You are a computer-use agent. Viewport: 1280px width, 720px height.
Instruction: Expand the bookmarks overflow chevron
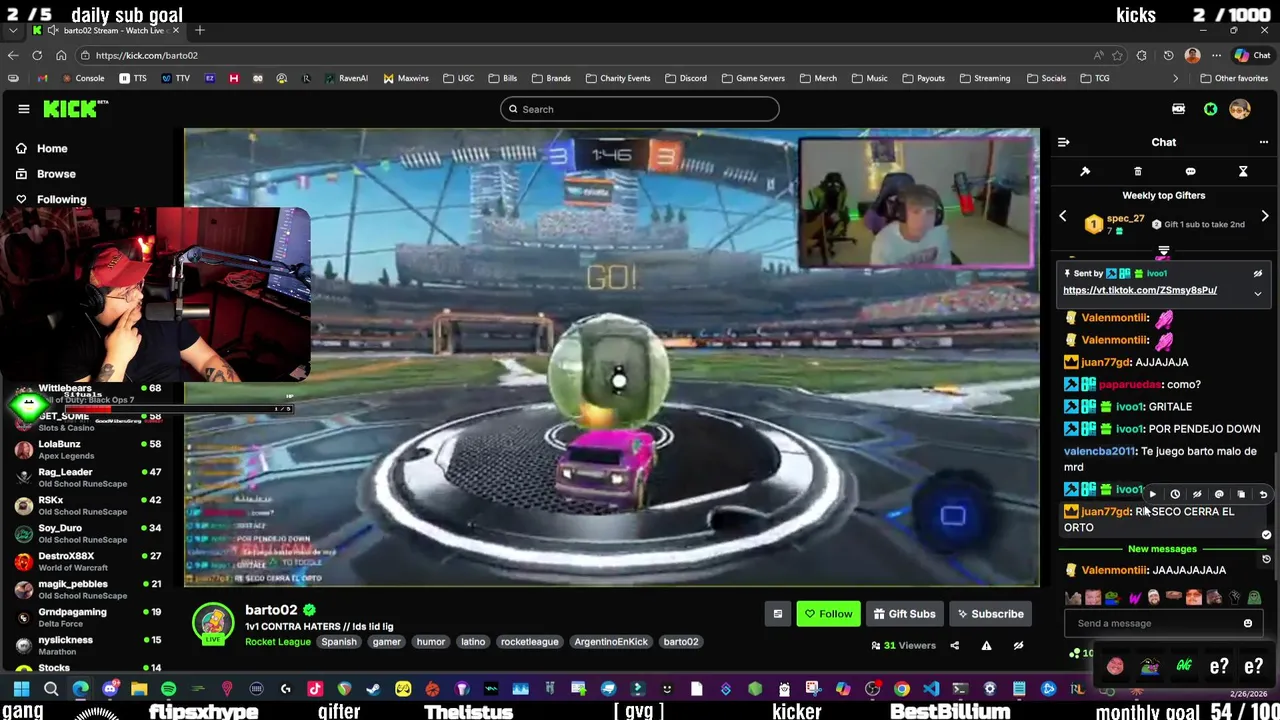(x=1175, y=78)
